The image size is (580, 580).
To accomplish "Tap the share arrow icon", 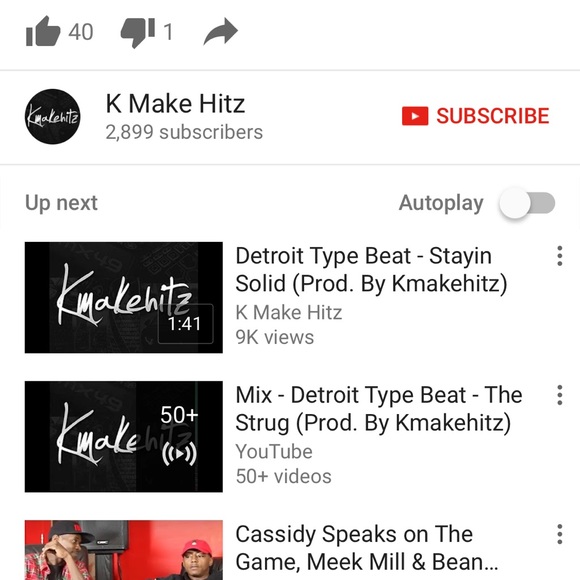I will tap(221, 32).
